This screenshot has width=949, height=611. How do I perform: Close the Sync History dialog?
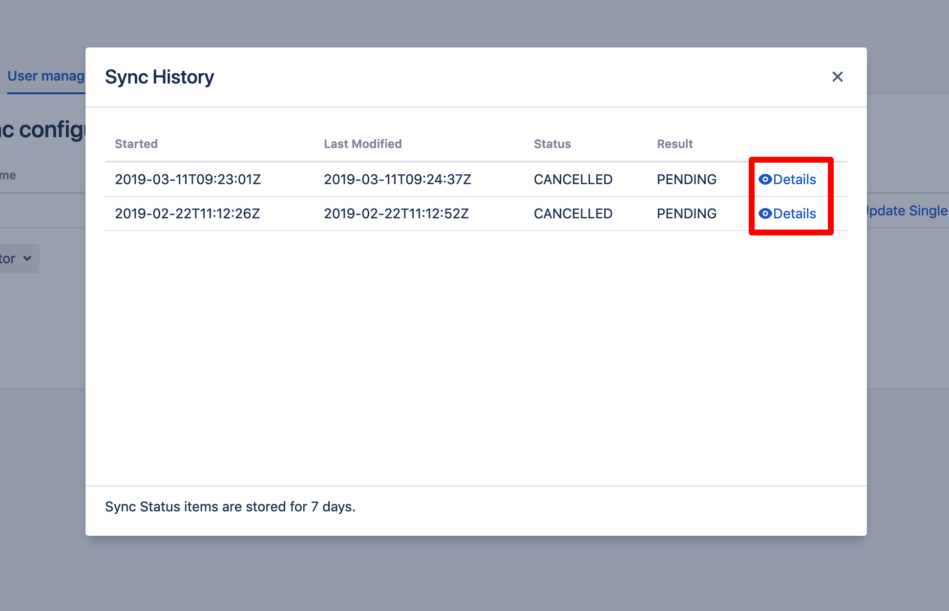(x=837, y=77)
